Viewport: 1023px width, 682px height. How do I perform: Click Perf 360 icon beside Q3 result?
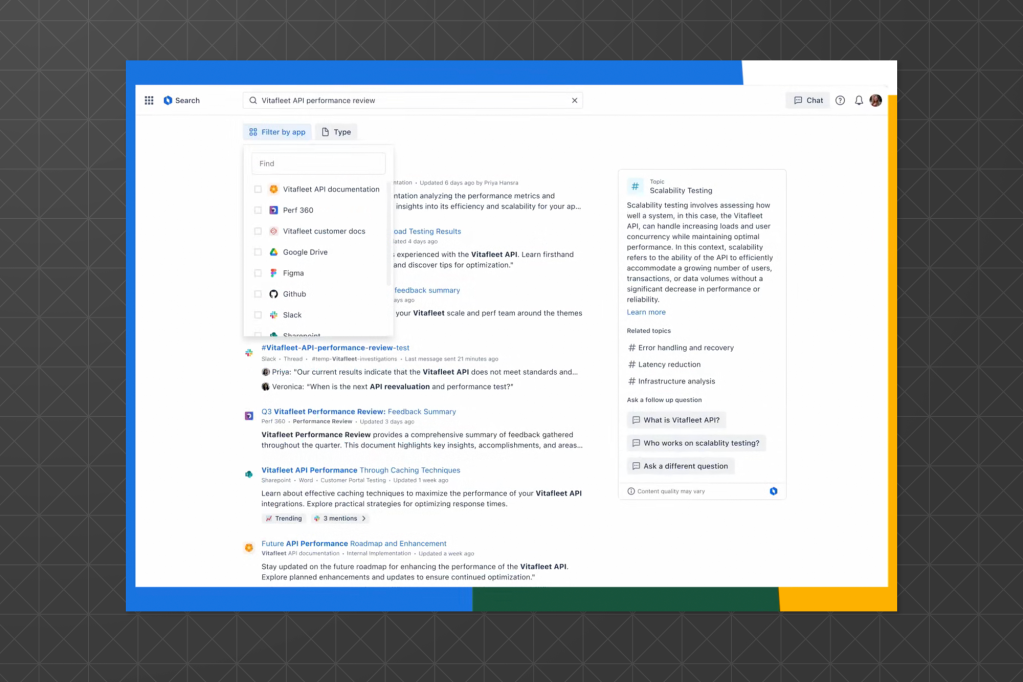[249, 416]
